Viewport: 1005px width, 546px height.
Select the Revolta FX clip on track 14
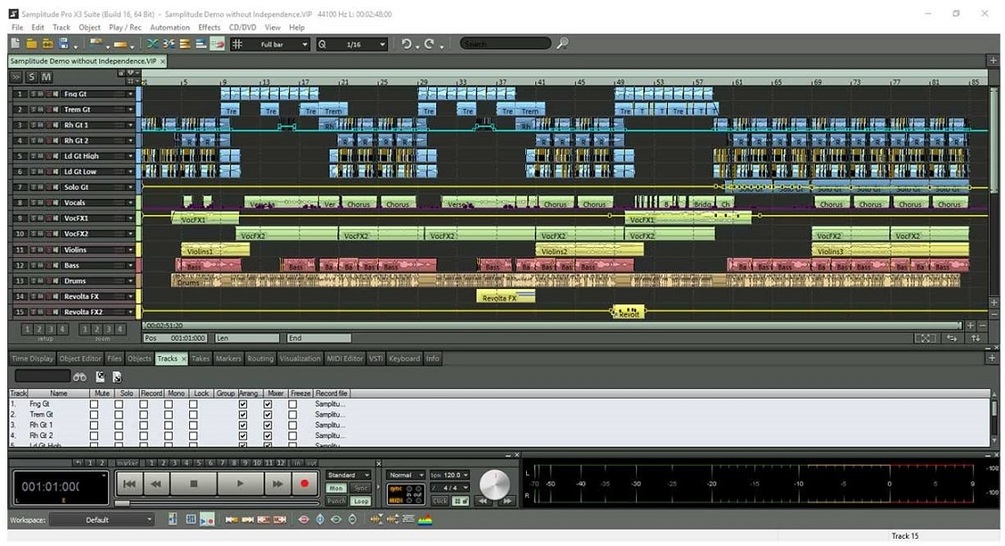pos(505,297)
